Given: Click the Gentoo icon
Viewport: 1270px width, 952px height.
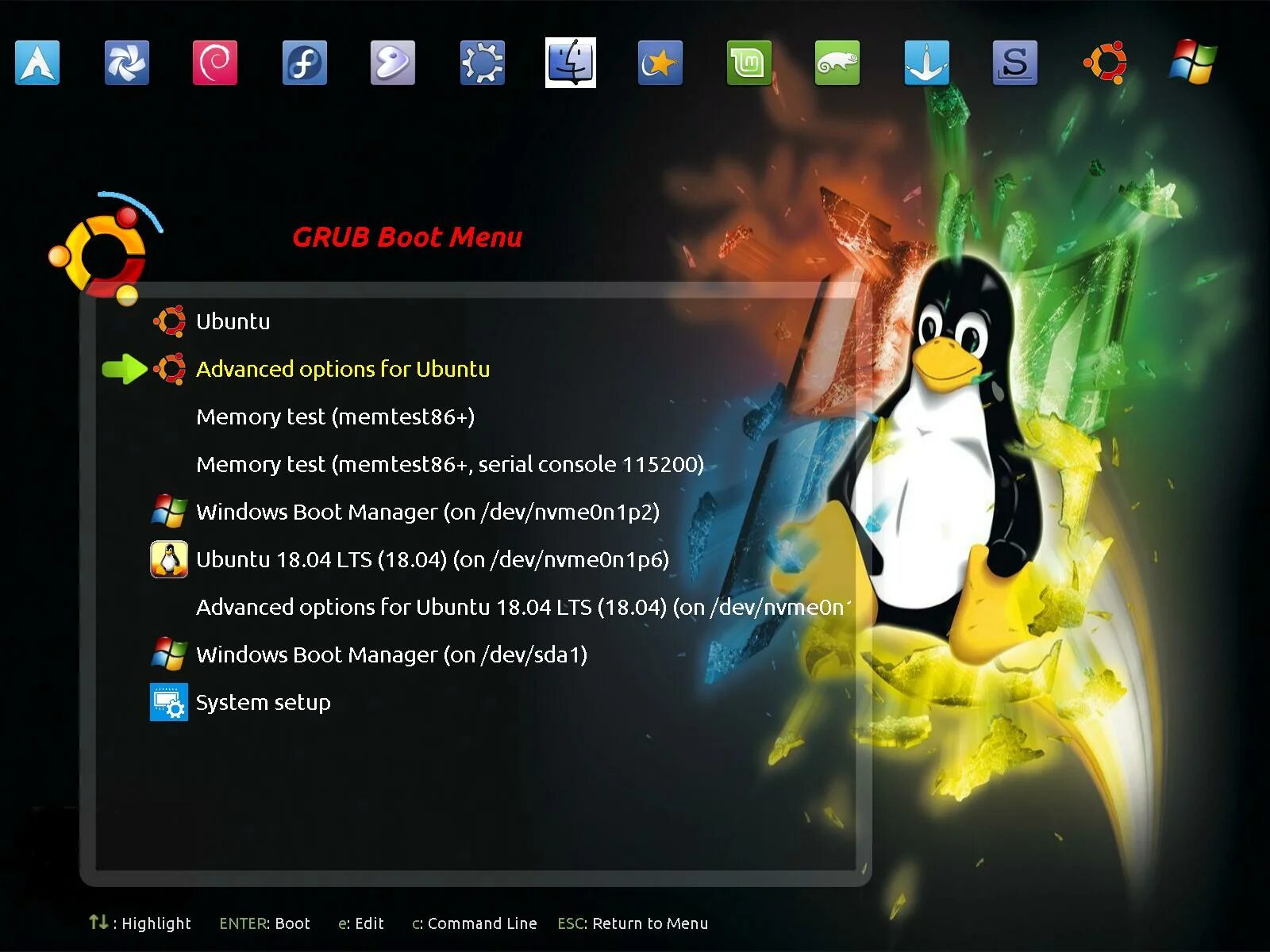Looking at the screenshot, I should click(393, 63).
